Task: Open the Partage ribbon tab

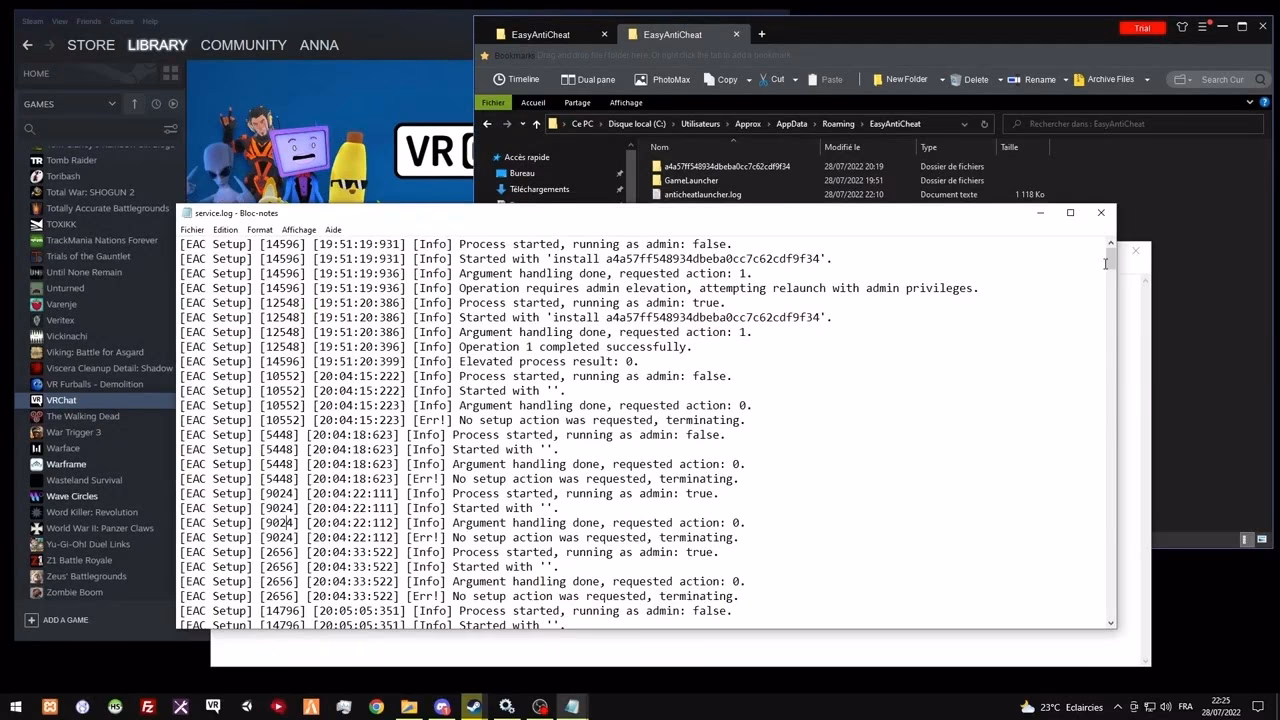Action: point(577,102)
